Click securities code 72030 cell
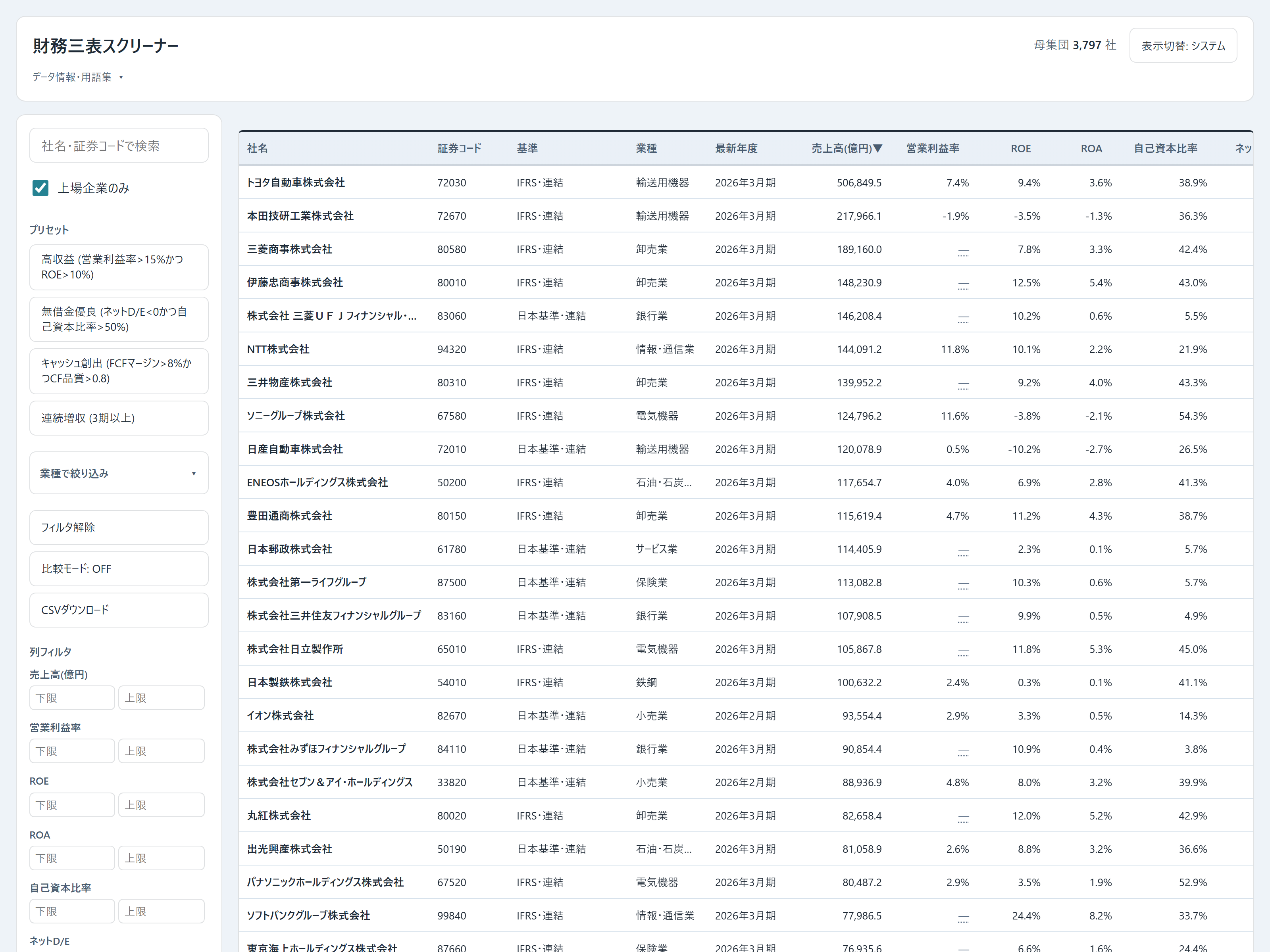 [x=452, y=182]
